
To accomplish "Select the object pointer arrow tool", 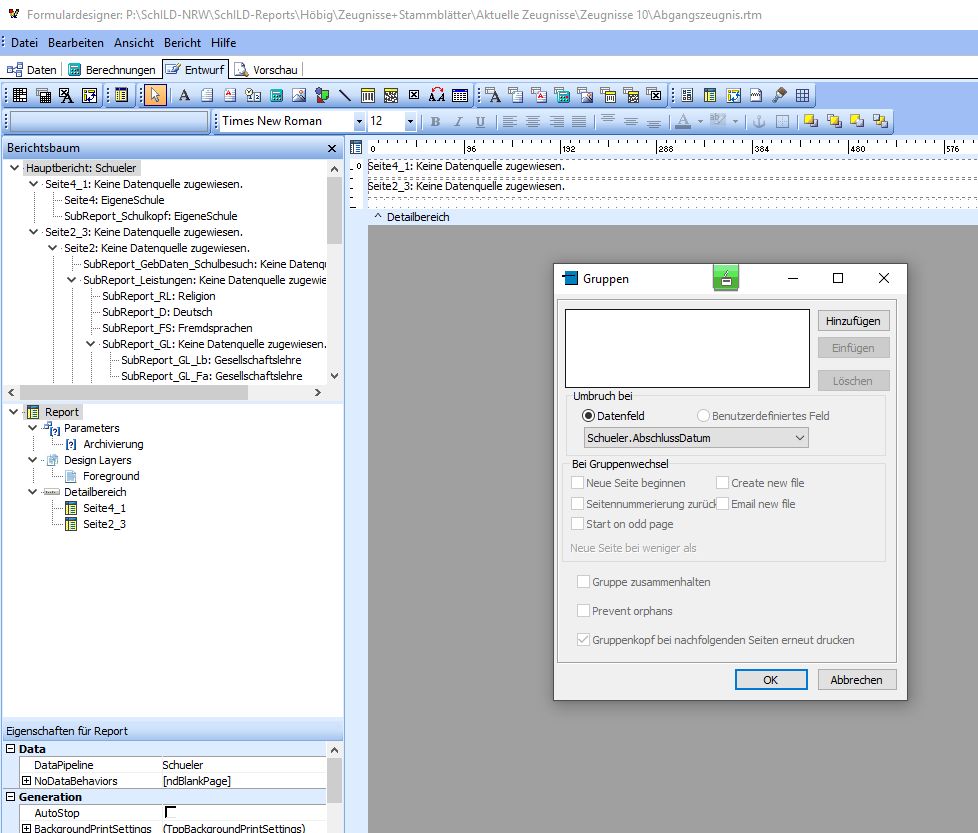I will (155, 95).
